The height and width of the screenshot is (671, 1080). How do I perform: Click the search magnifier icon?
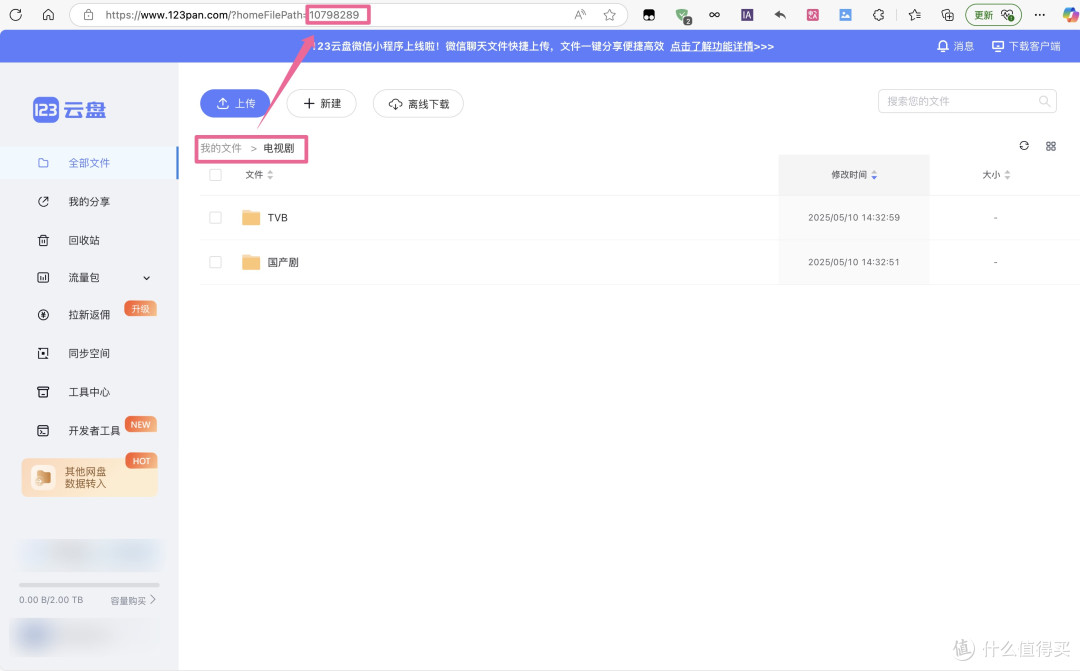click(1044, 101)
